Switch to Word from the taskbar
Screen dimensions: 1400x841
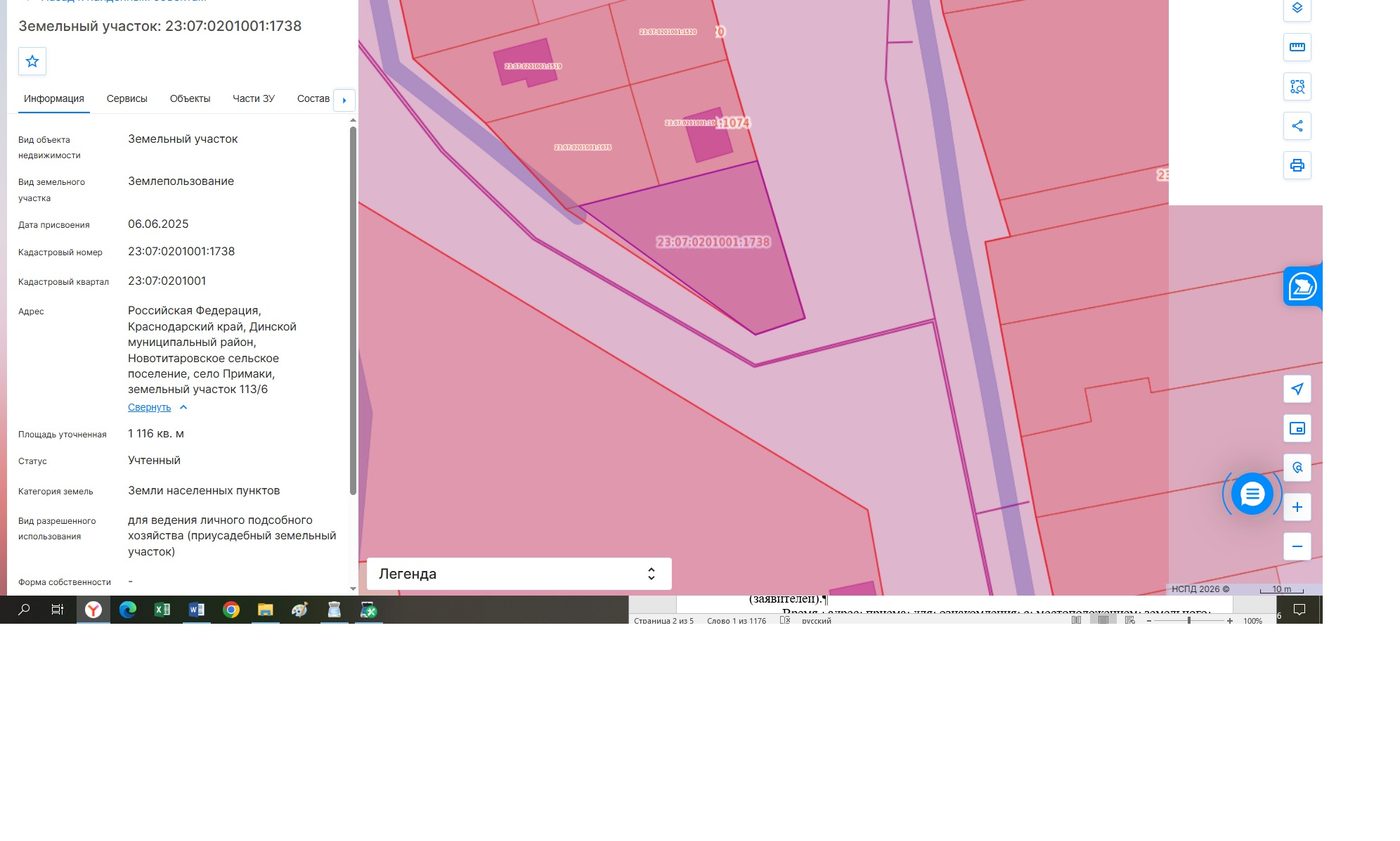[x=196, y=610]
